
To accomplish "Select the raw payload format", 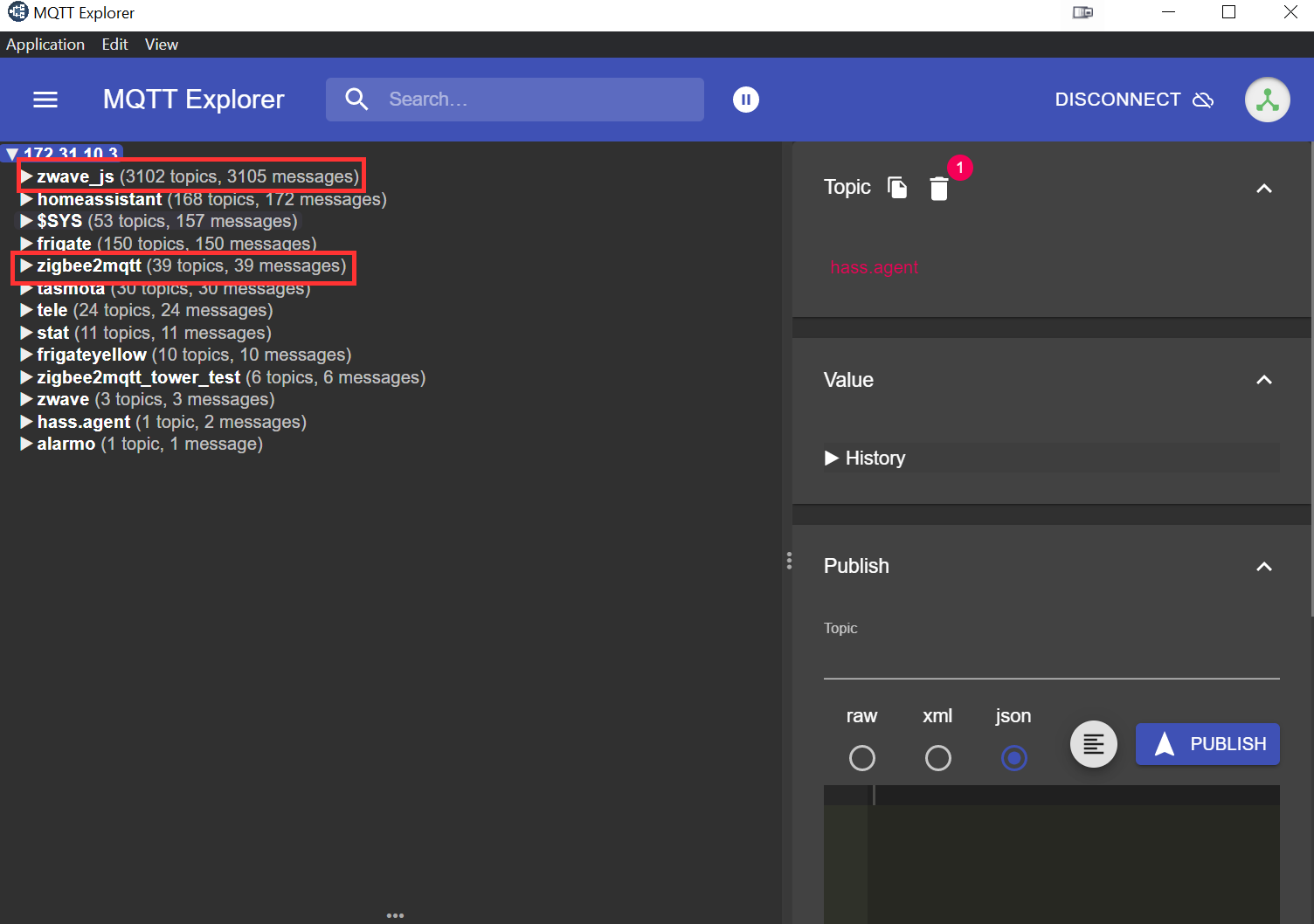I will pos(861,758).
